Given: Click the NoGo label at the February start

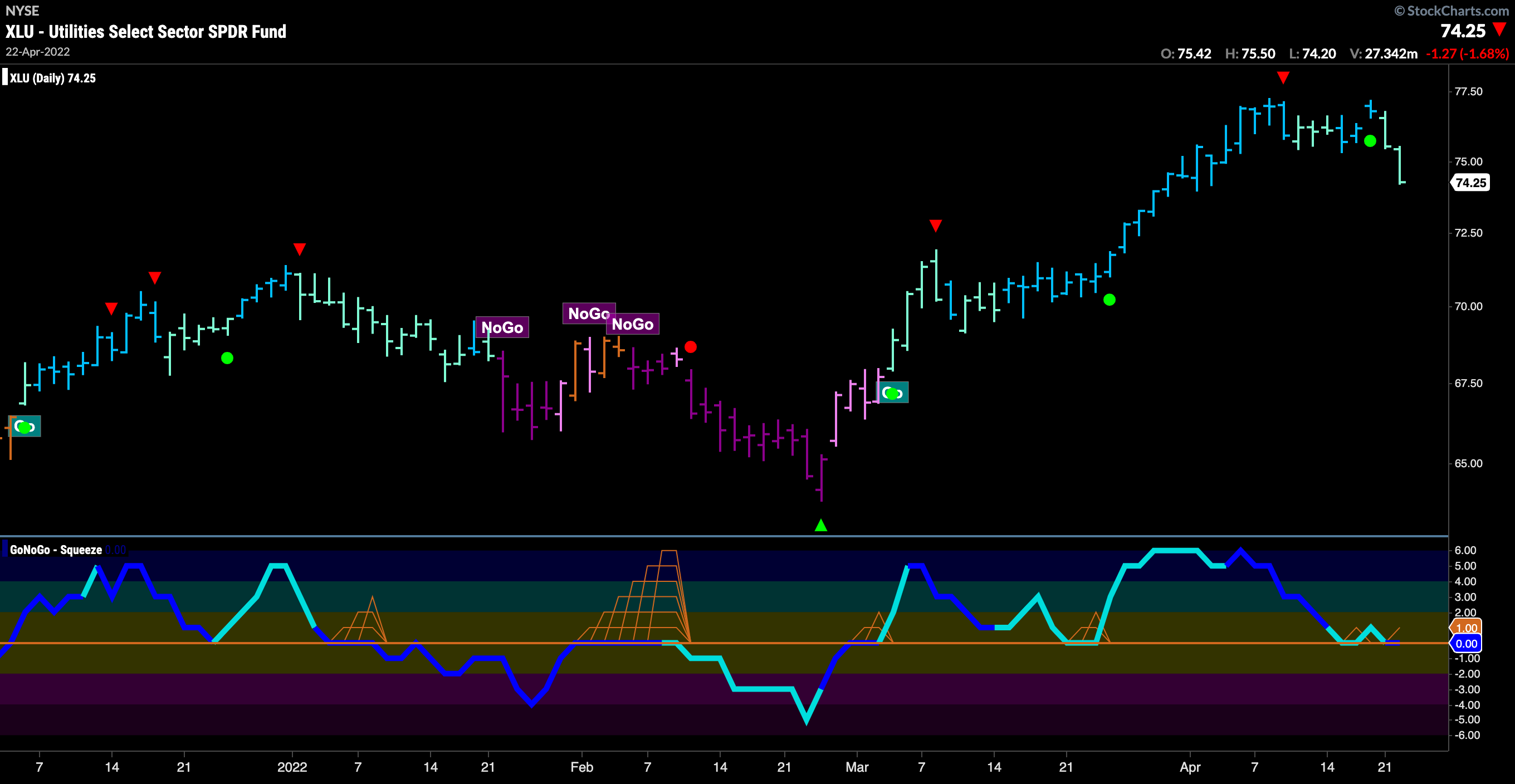Looking at the screenshot, I should (589, 313).
